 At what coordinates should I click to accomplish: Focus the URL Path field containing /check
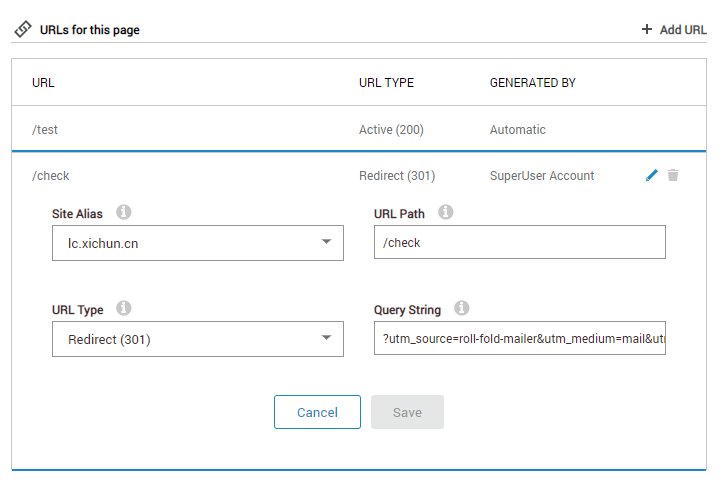point(520,242)
